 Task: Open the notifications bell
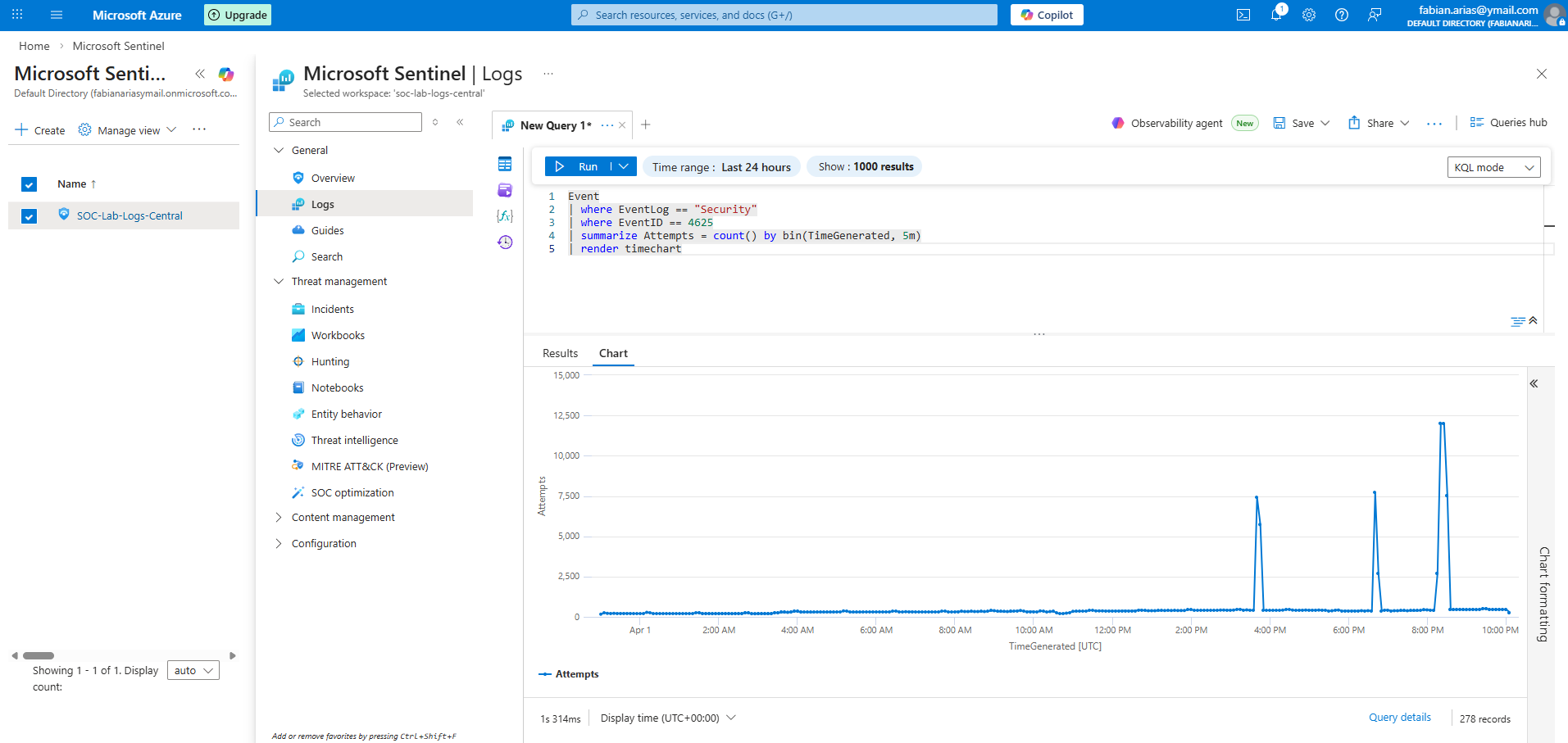pos(1276,15)
